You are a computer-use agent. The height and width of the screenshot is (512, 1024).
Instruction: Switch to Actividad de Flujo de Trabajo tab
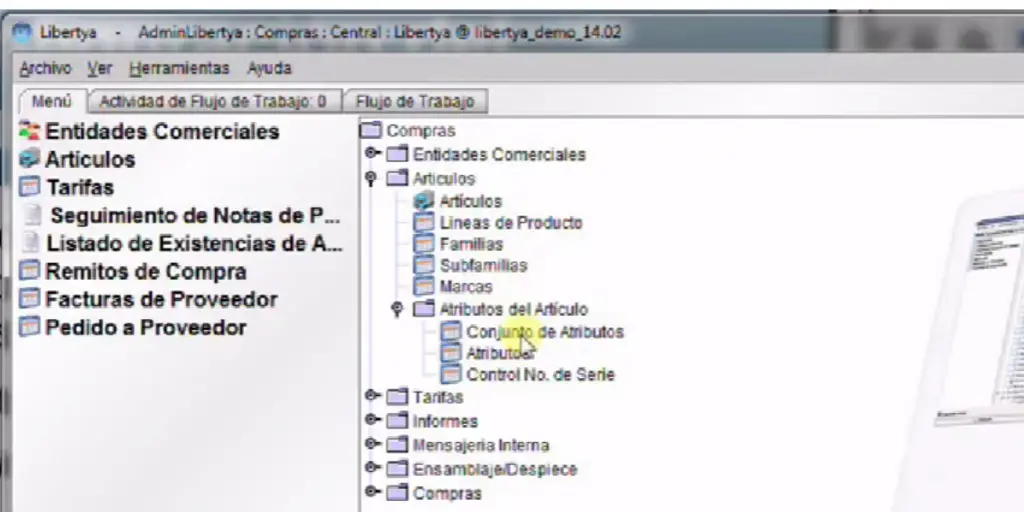(x=214, y=102)
